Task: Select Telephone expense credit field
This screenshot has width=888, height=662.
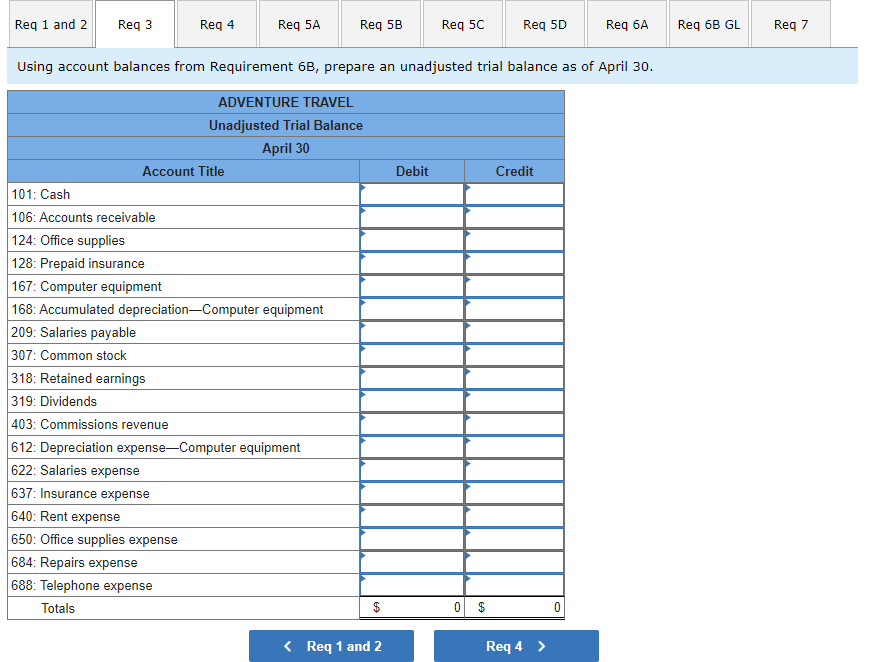Action: (514, 586)
